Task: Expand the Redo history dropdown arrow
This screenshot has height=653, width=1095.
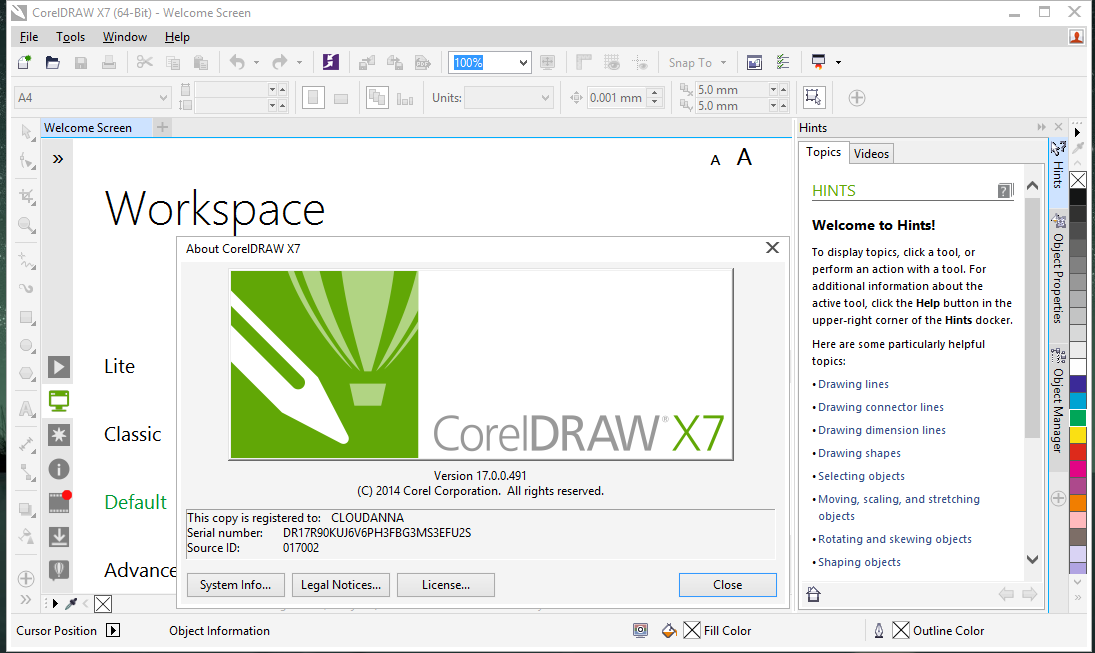Action: coord(300,63)
